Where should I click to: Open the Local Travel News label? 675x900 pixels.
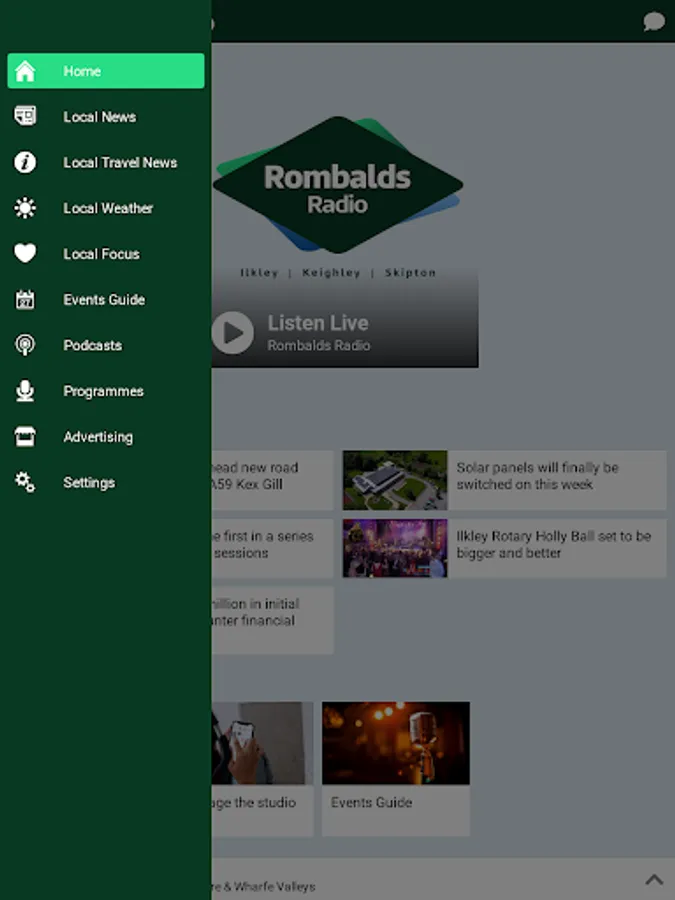click(120, 162)
